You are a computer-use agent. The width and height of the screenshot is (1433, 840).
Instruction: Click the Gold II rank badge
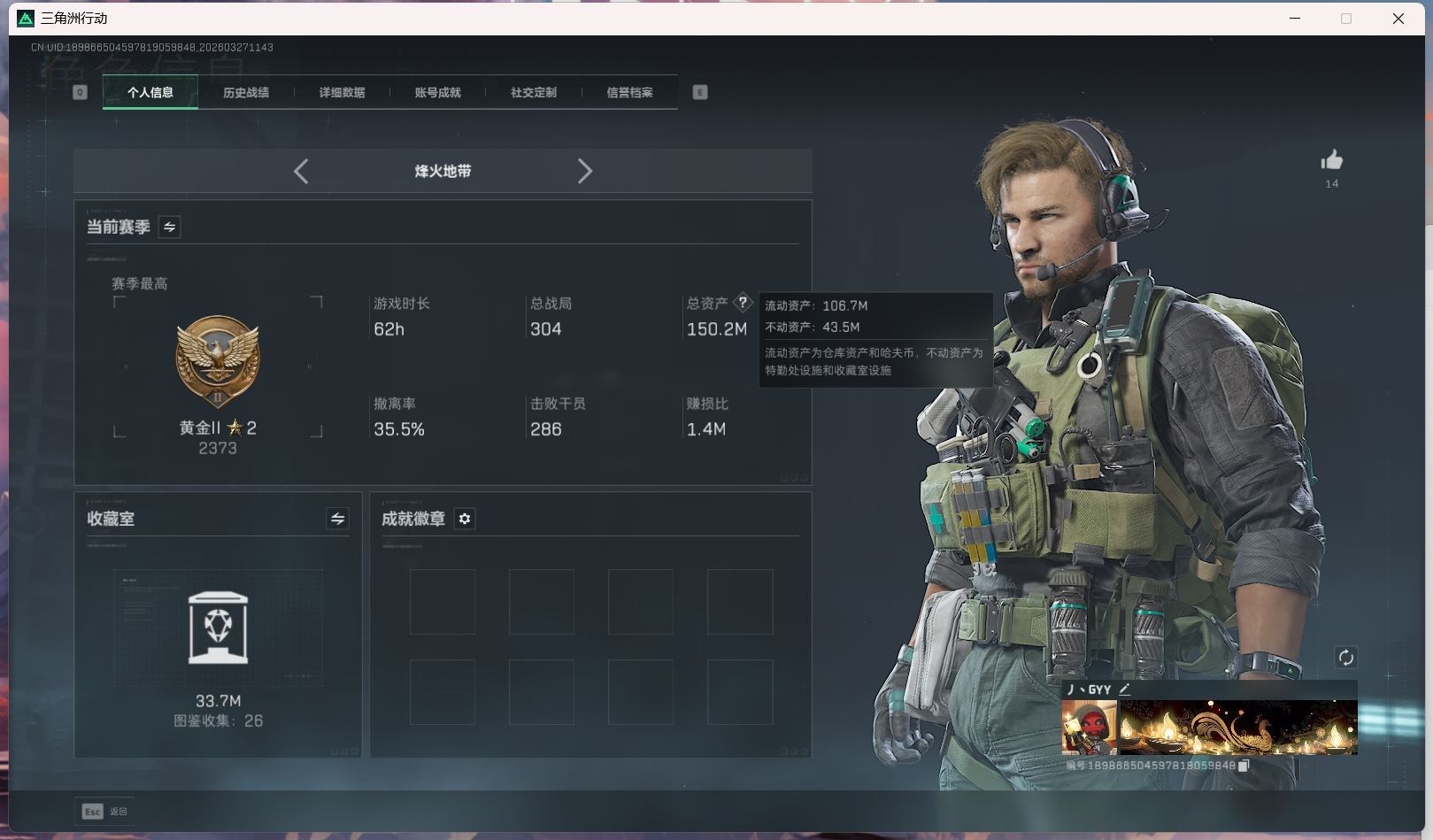tap(218, 360)
